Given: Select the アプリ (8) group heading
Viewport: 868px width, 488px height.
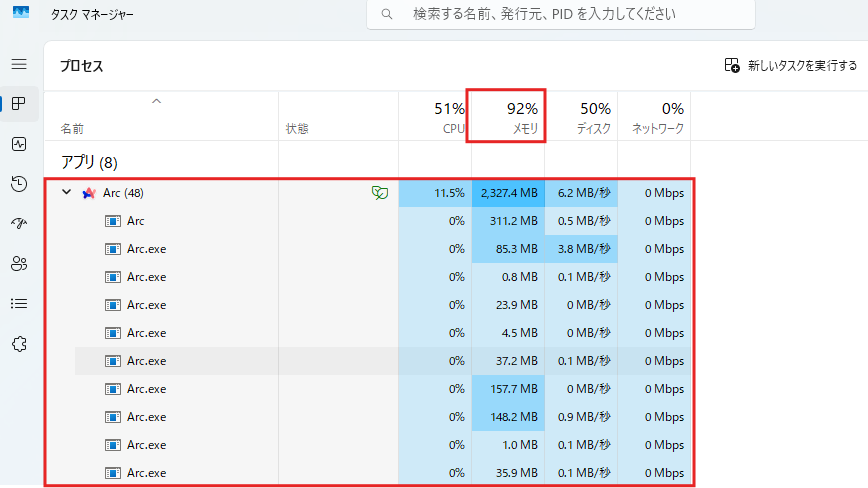Looking at the screenshot, I should [x=89, y=163].
